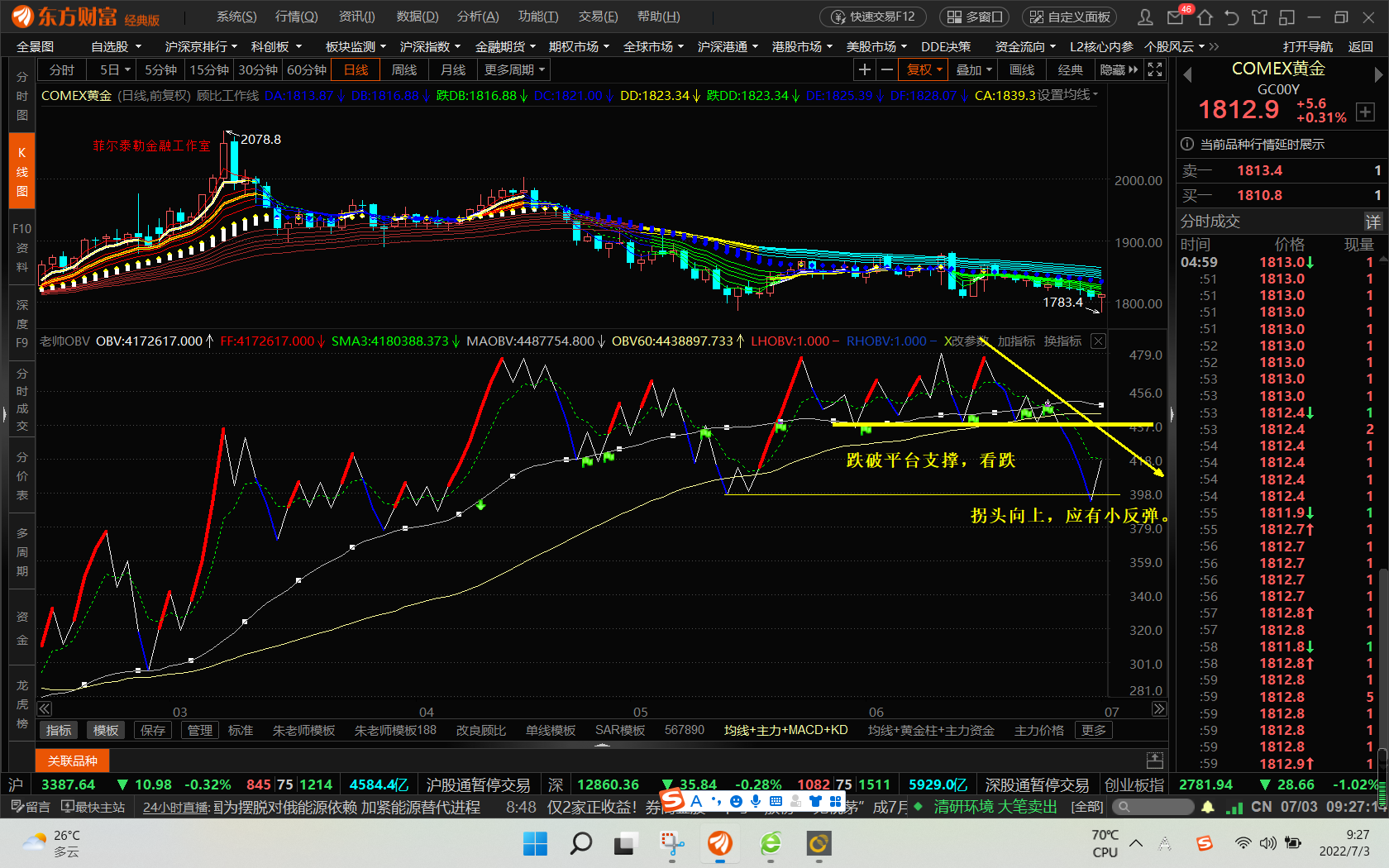Click 快速交易F12 button
The image size is (1389, 868).
pos(873,17)
